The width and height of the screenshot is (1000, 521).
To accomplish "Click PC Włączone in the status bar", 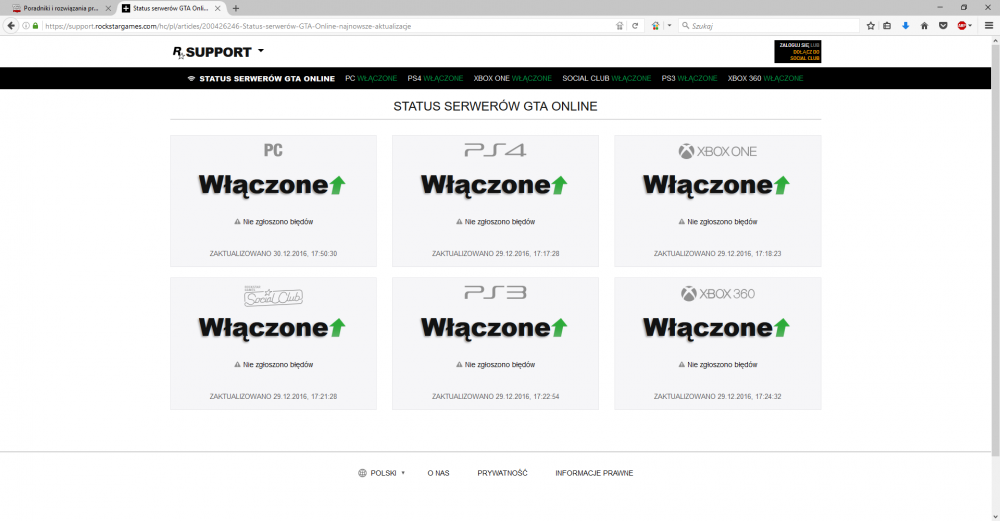I will tap(371, 78).
